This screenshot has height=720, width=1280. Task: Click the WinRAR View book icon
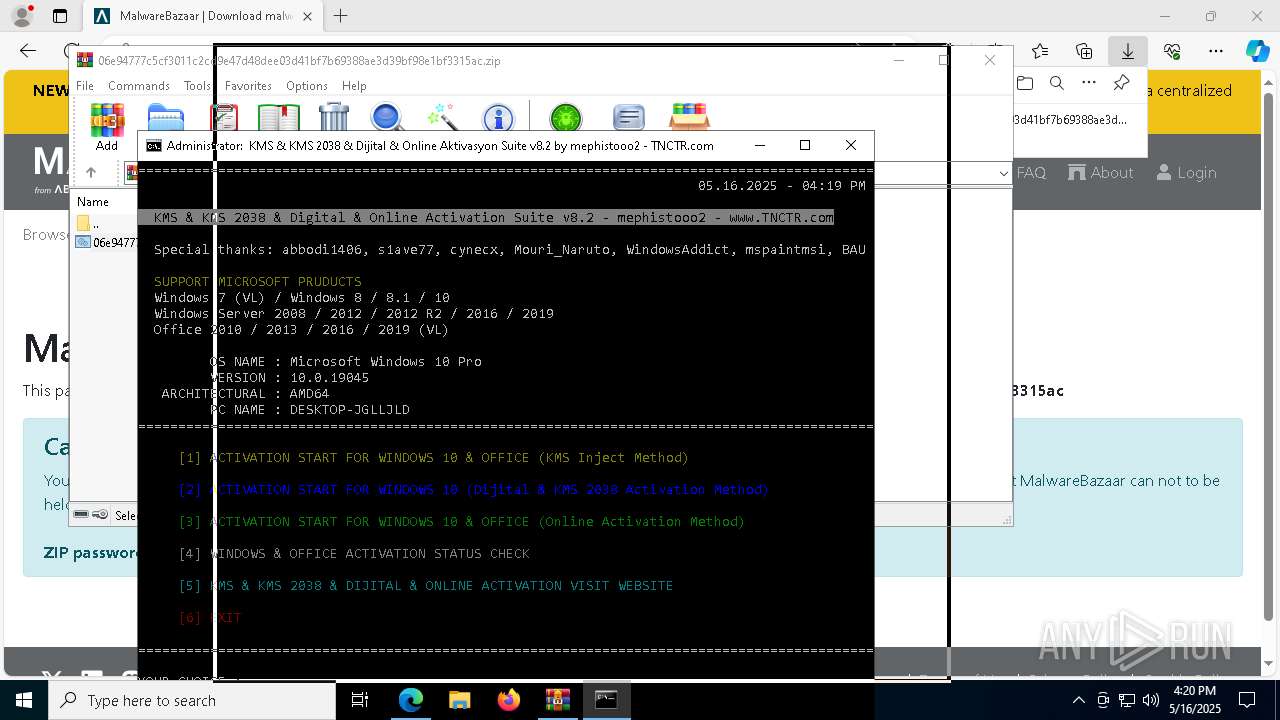278,118
